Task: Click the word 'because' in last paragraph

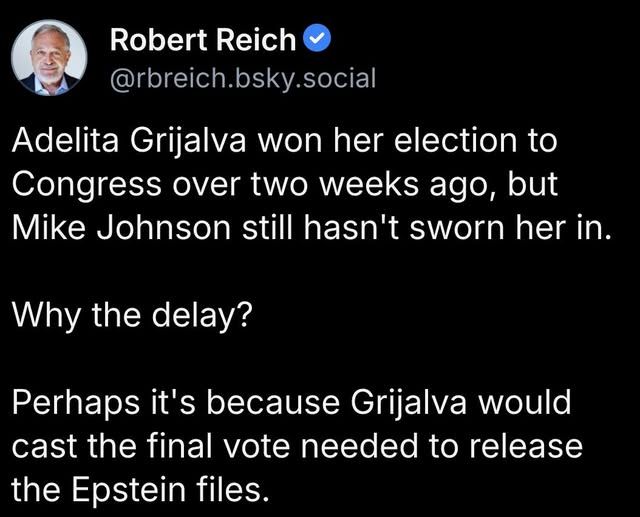Action: pyautogui.click(x=273, y=403)
